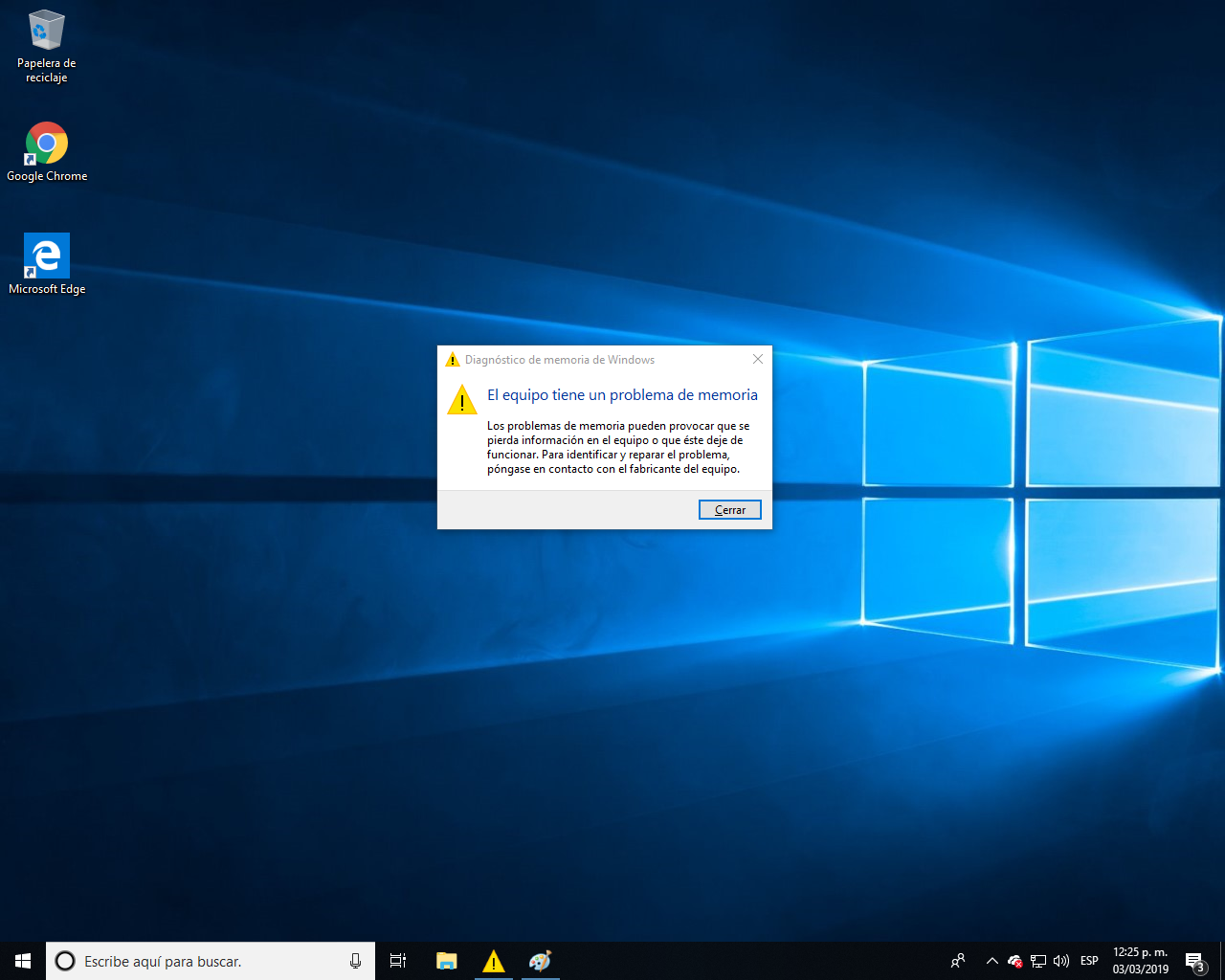
Task: Select the memory diagnostic warning taskbar icon
Action: pyautogui.click(x=493, y=961)
